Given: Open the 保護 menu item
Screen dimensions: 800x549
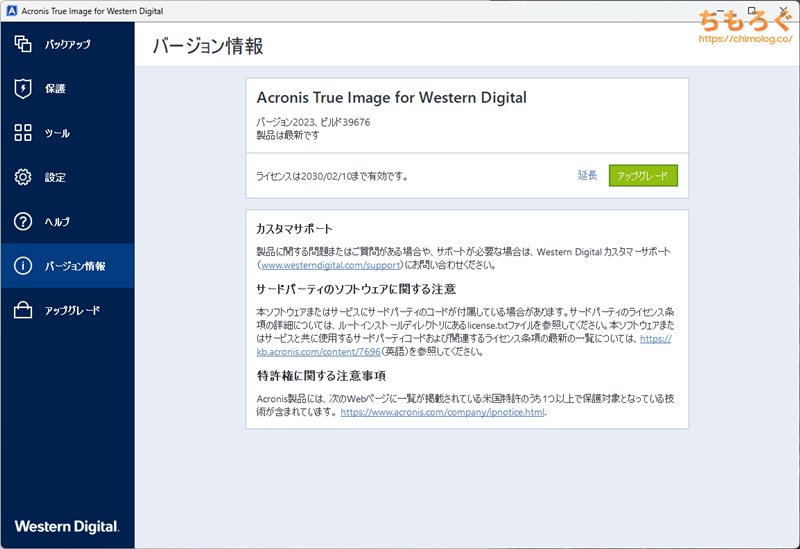Looking at the screenshot, I should 67,89.
